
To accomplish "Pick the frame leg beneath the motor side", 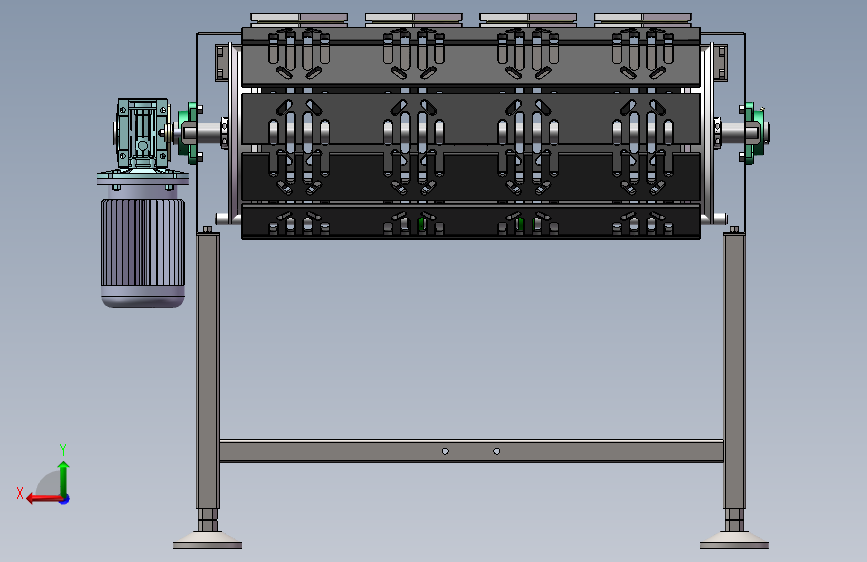I will (x=208, y=371).
